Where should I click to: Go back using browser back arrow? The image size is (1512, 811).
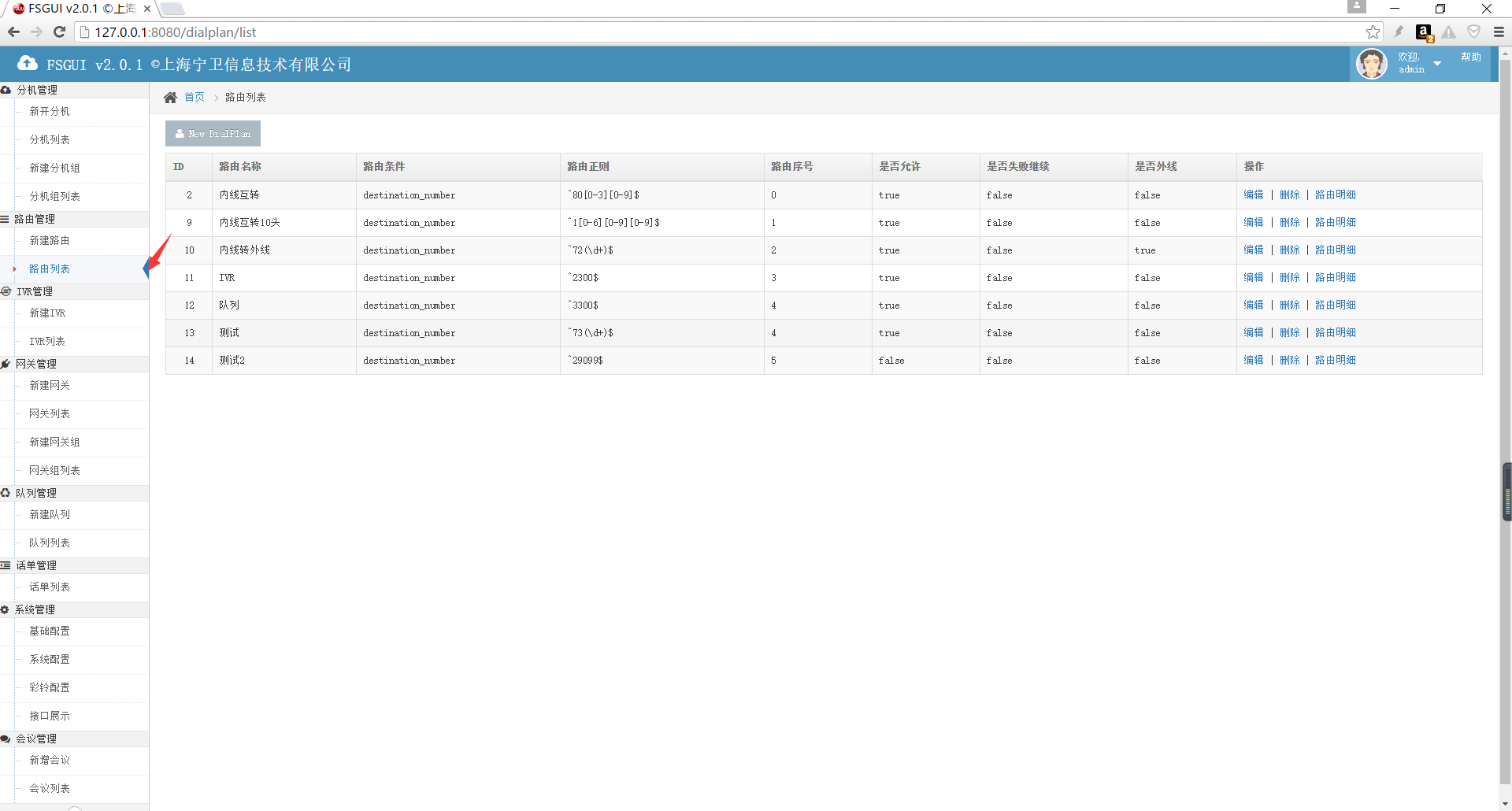click(x=13, y=32)
